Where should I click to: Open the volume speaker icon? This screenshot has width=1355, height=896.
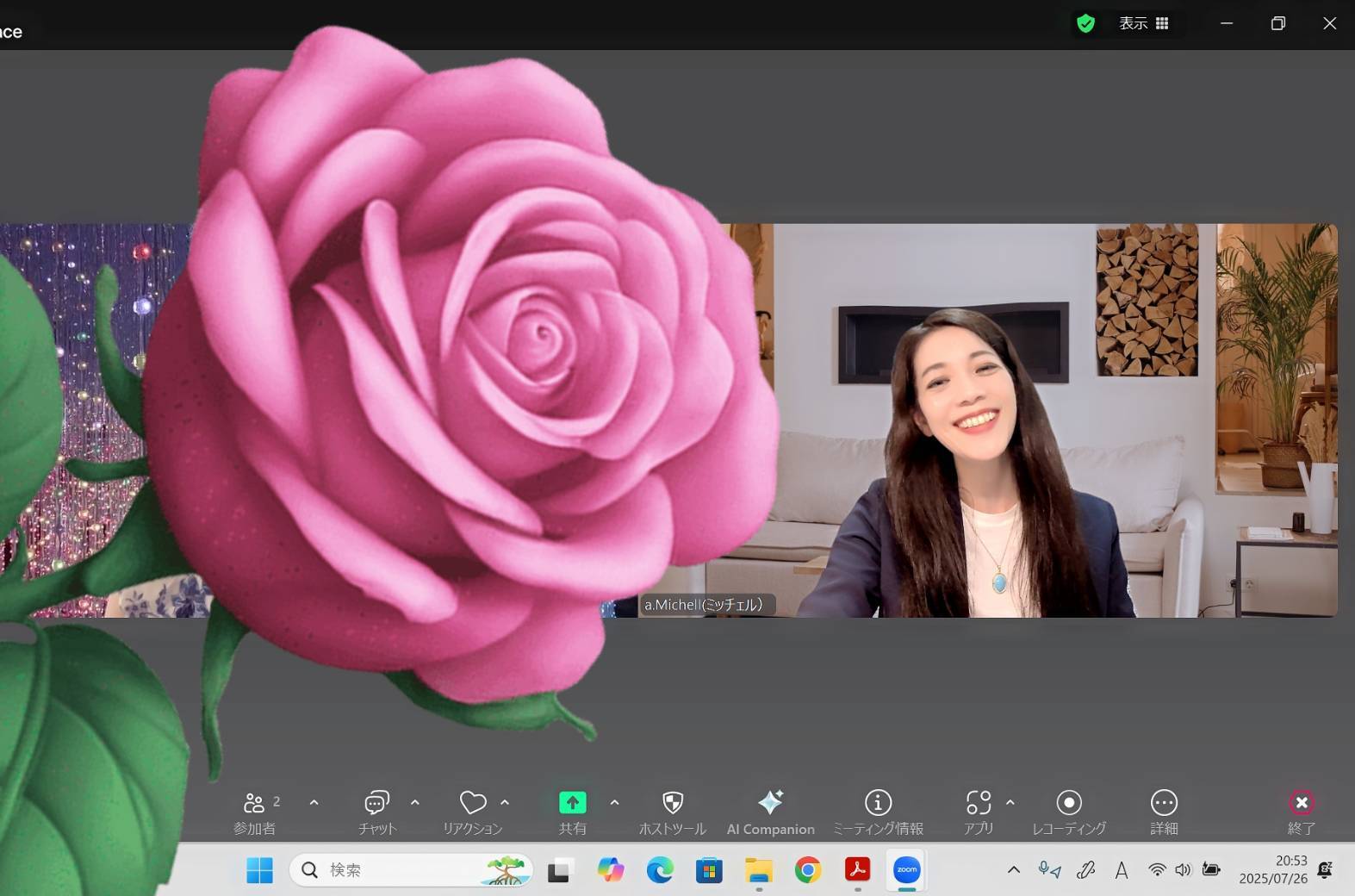pyautogui.click(x=1183, y=870)
